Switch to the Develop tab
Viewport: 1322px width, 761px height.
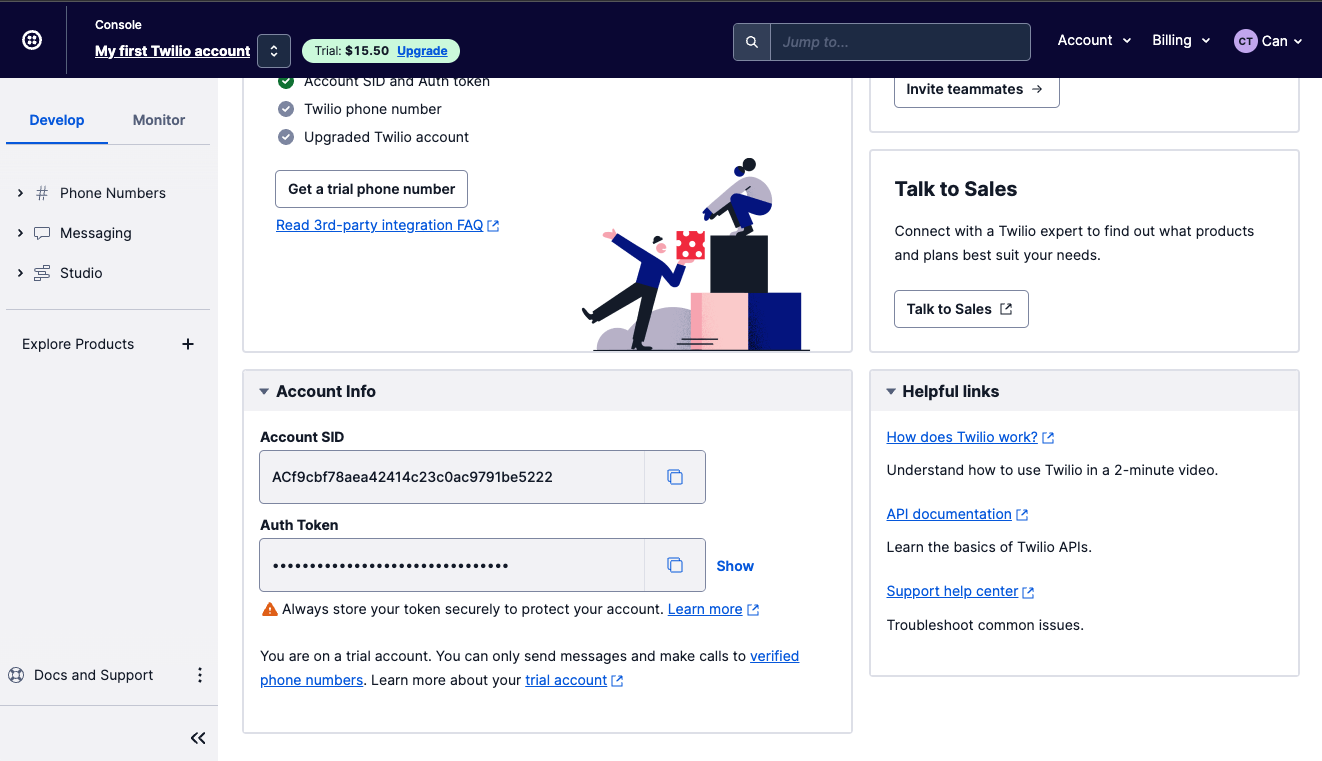57,120
